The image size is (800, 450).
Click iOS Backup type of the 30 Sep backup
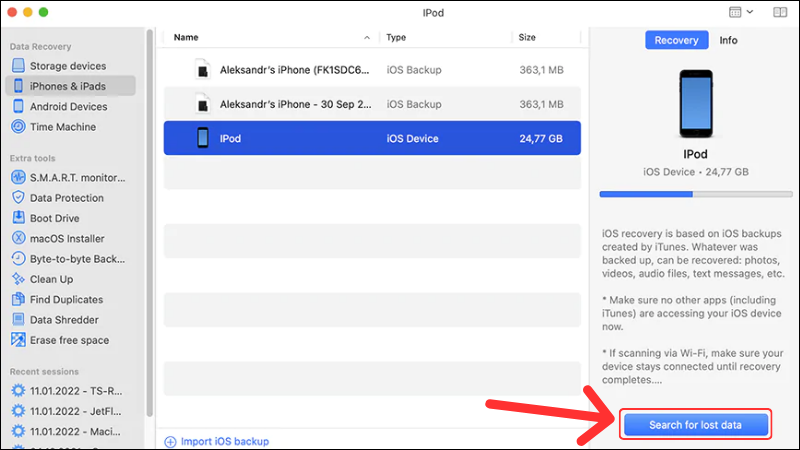[x=414, y=104]
